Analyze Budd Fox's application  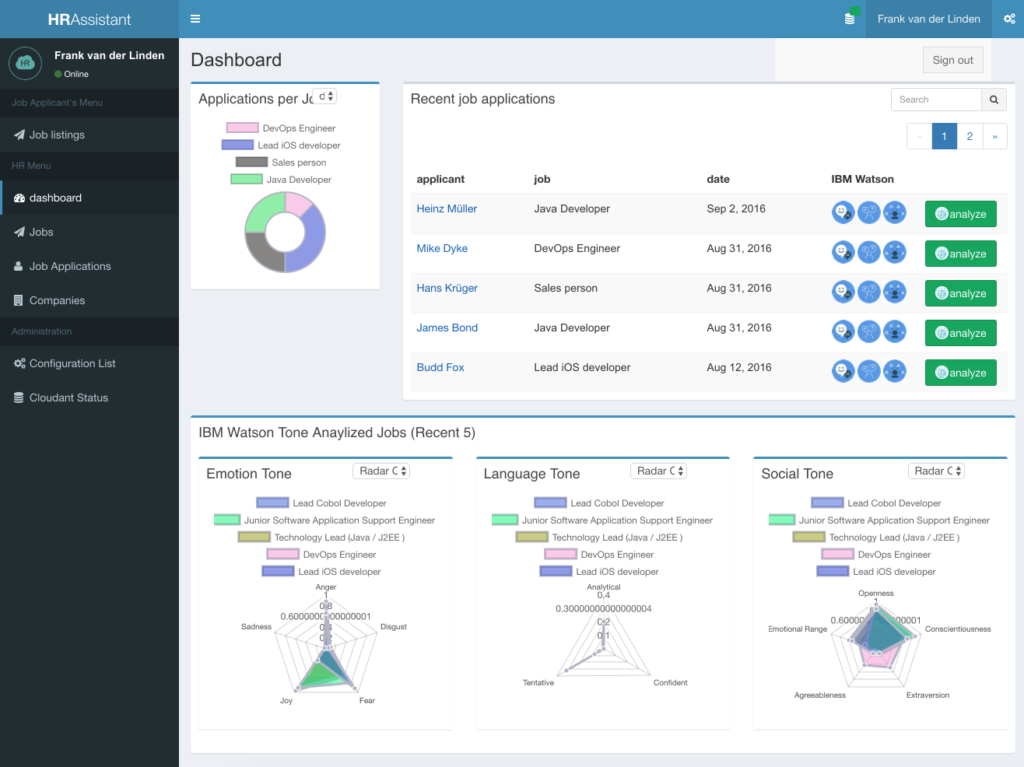960,373
